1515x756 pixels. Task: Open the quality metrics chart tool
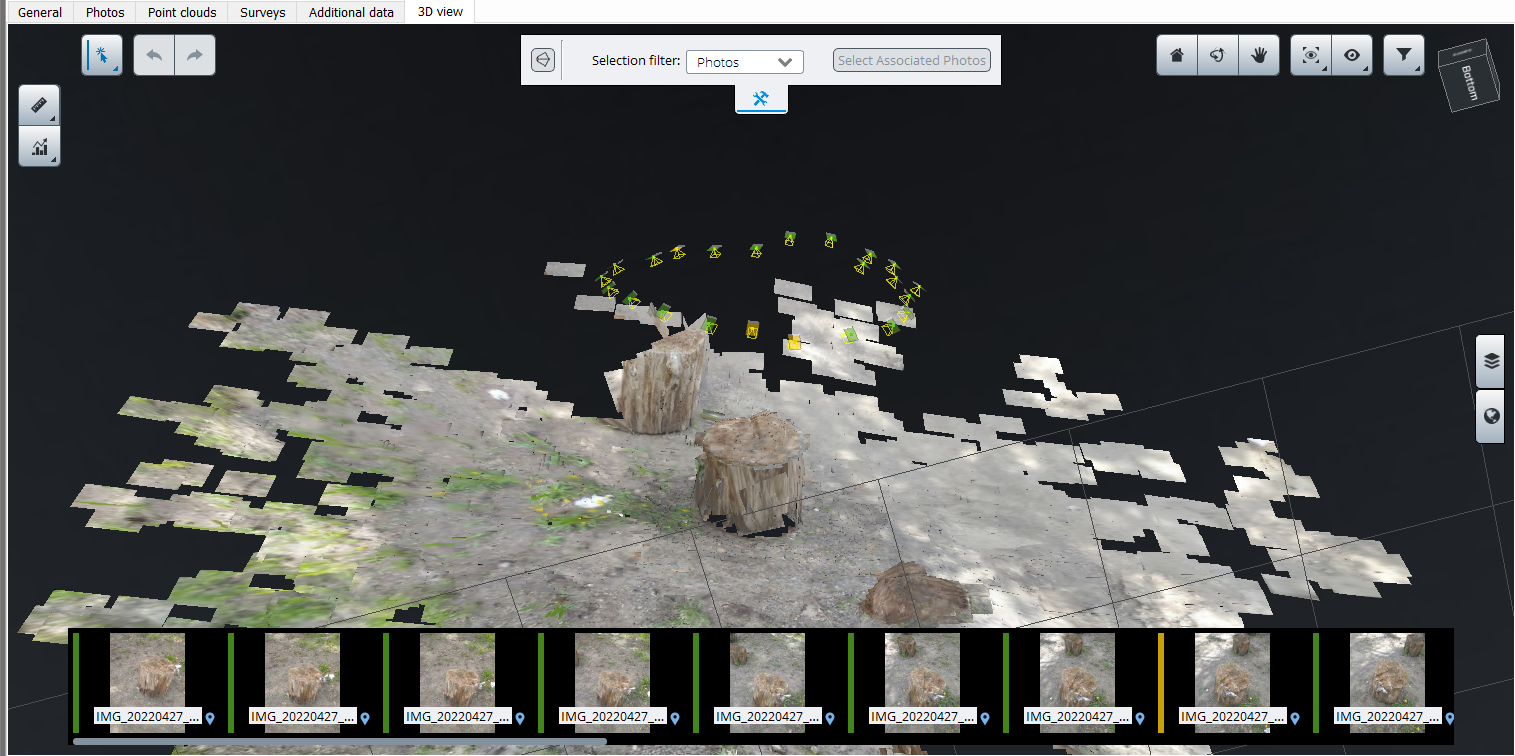[39, 146]
